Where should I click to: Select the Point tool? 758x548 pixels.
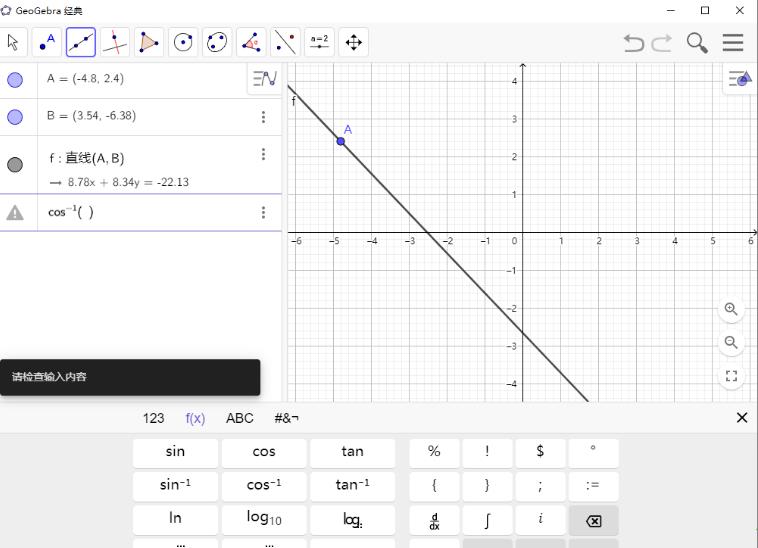click(x=47, y=42)
